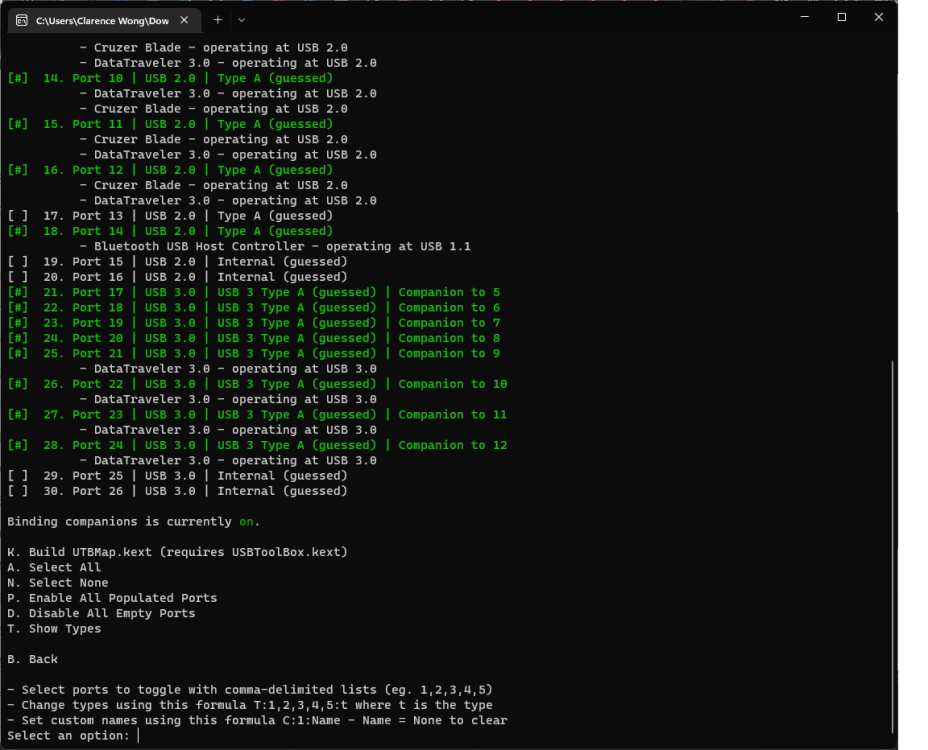This screenshot has width=928, height=750.
Task: Click the '14. Port 10 | USB 2.0' row
Action: click(170, 78)
